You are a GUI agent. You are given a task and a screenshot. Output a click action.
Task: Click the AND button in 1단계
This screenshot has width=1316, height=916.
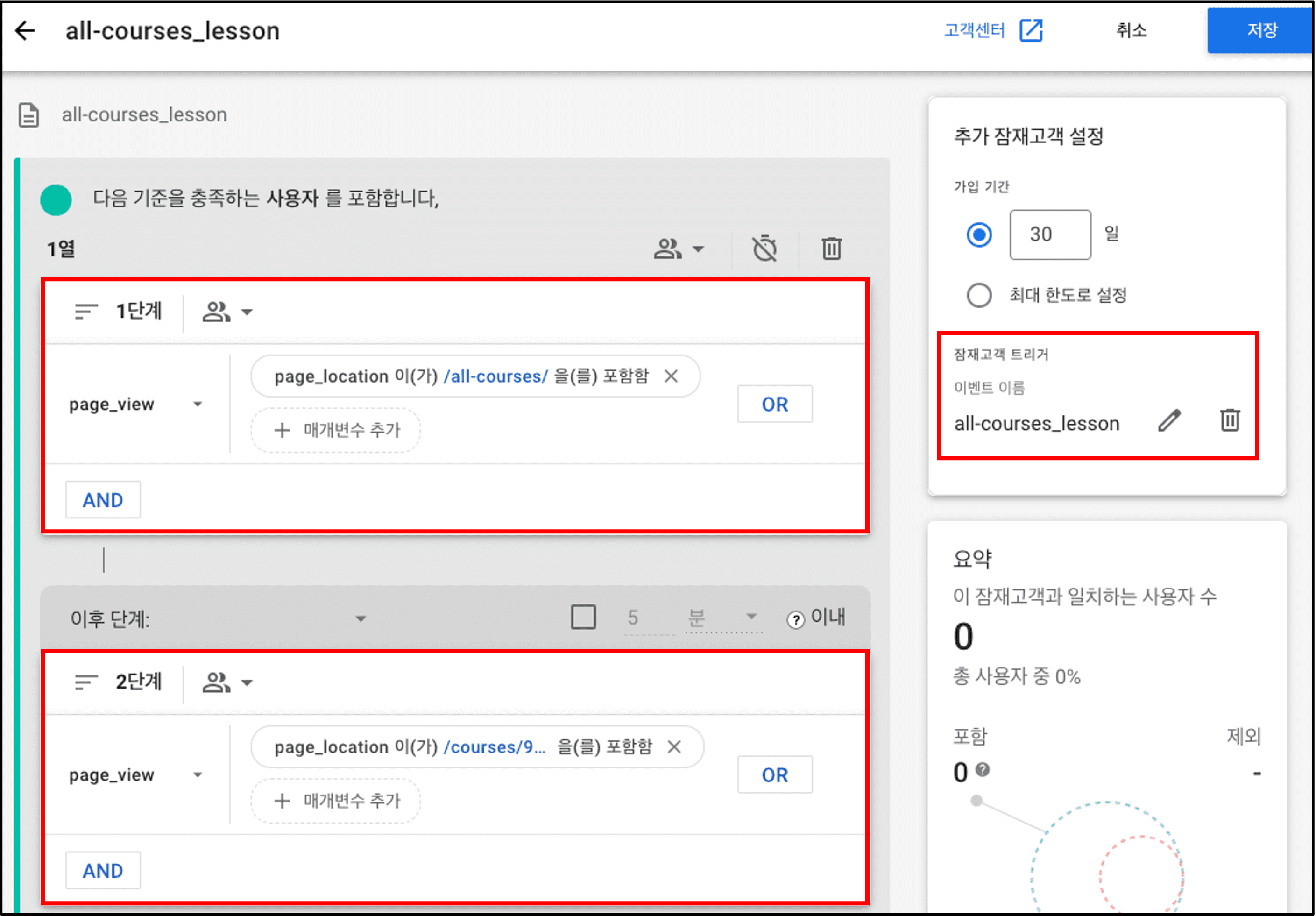(103, 500)
